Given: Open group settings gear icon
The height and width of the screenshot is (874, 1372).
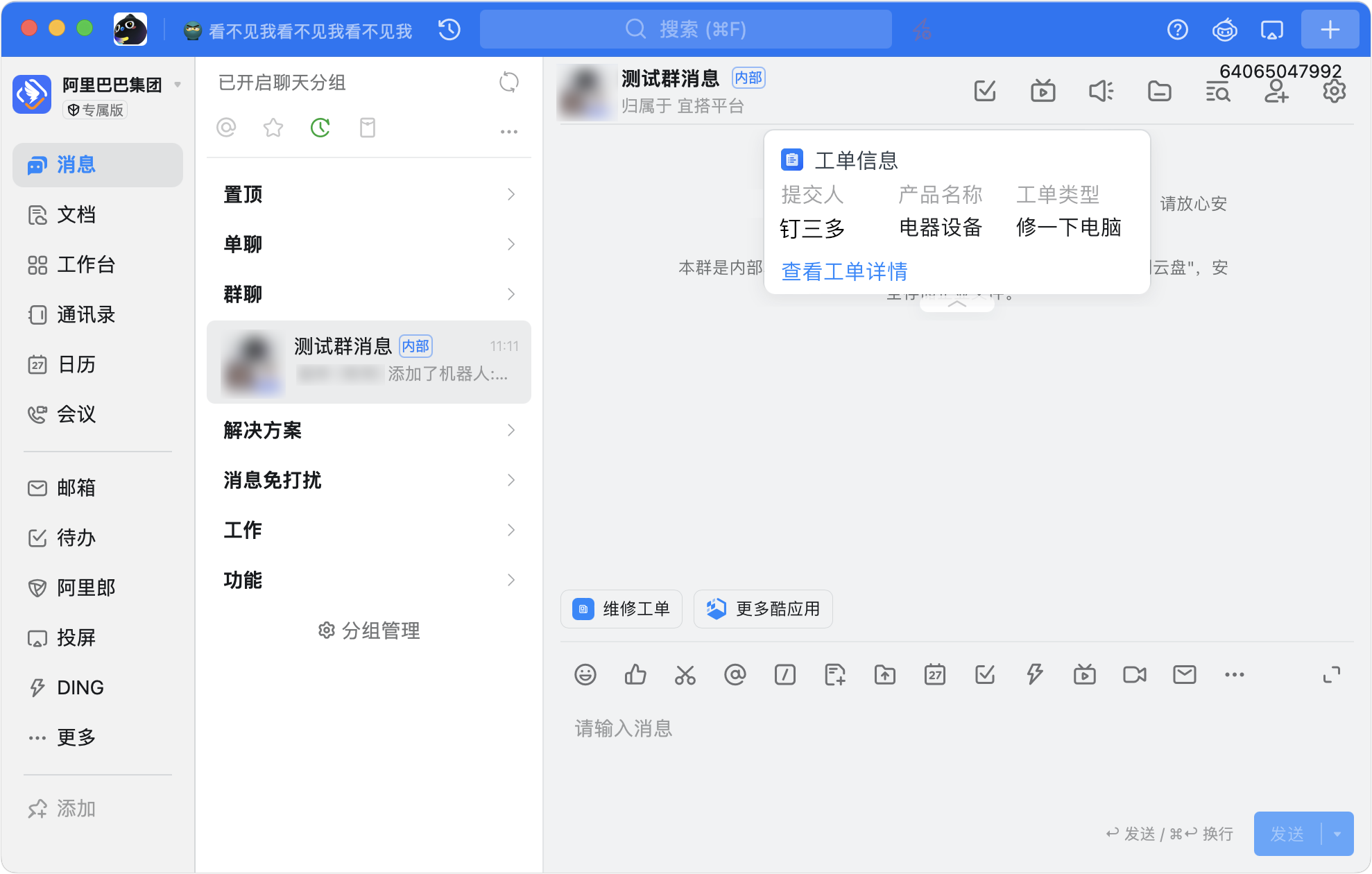Looking at the screenshot, I should (1335, 91).
